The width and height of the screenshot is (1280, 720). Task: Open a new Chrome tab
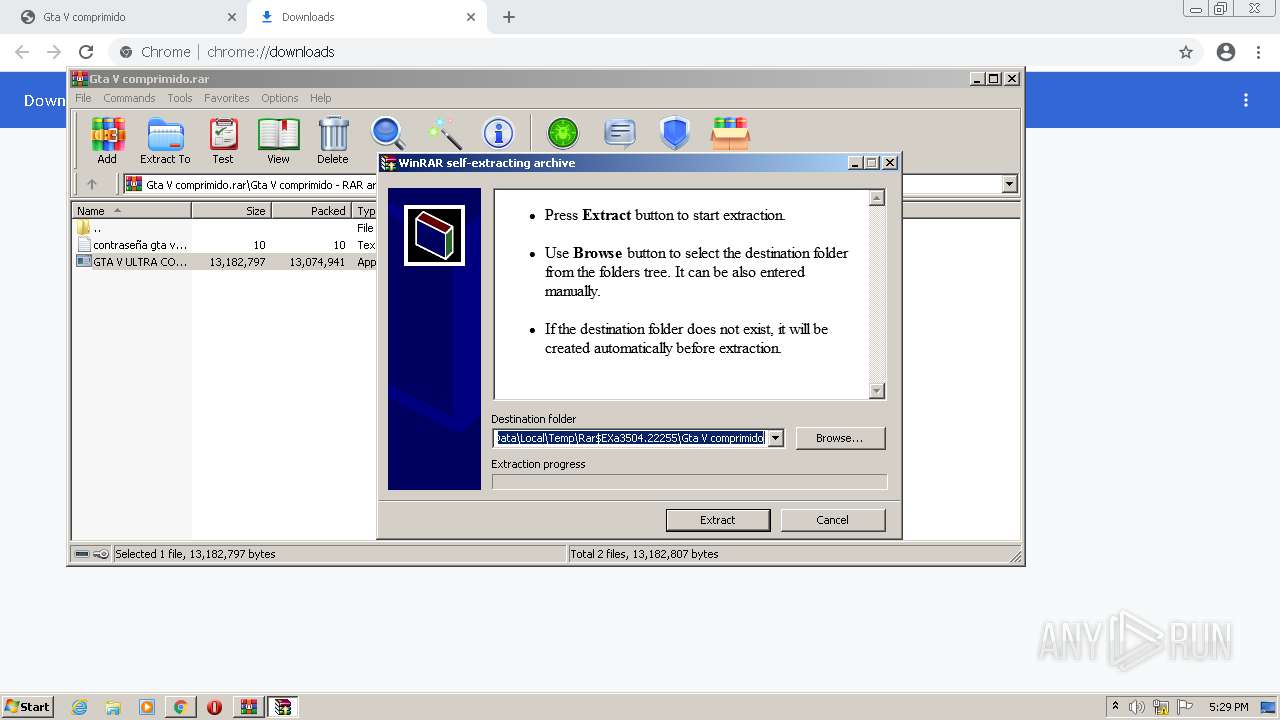tap(509, 17)
